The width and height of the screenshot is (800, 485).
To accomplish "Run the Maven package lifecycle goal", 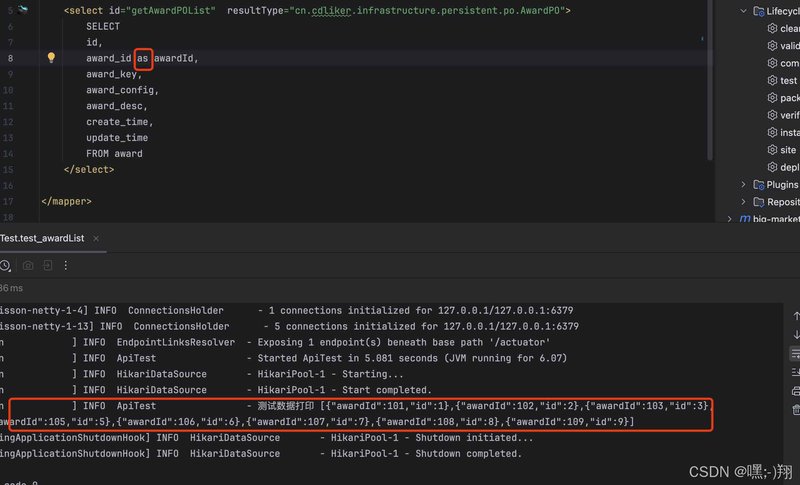I will pos(783,98).
